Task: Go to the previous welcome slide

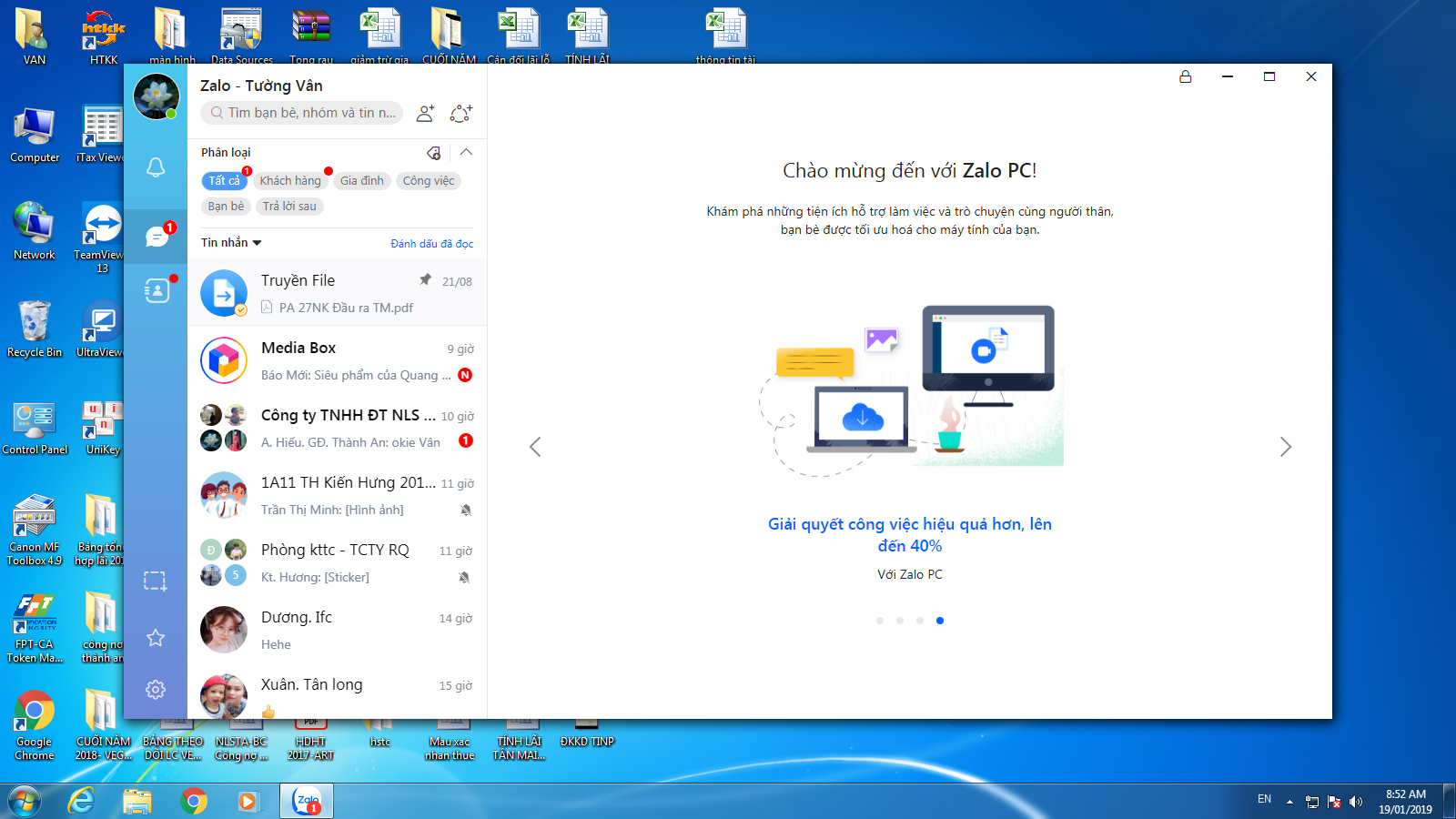Action: [535, 447]
